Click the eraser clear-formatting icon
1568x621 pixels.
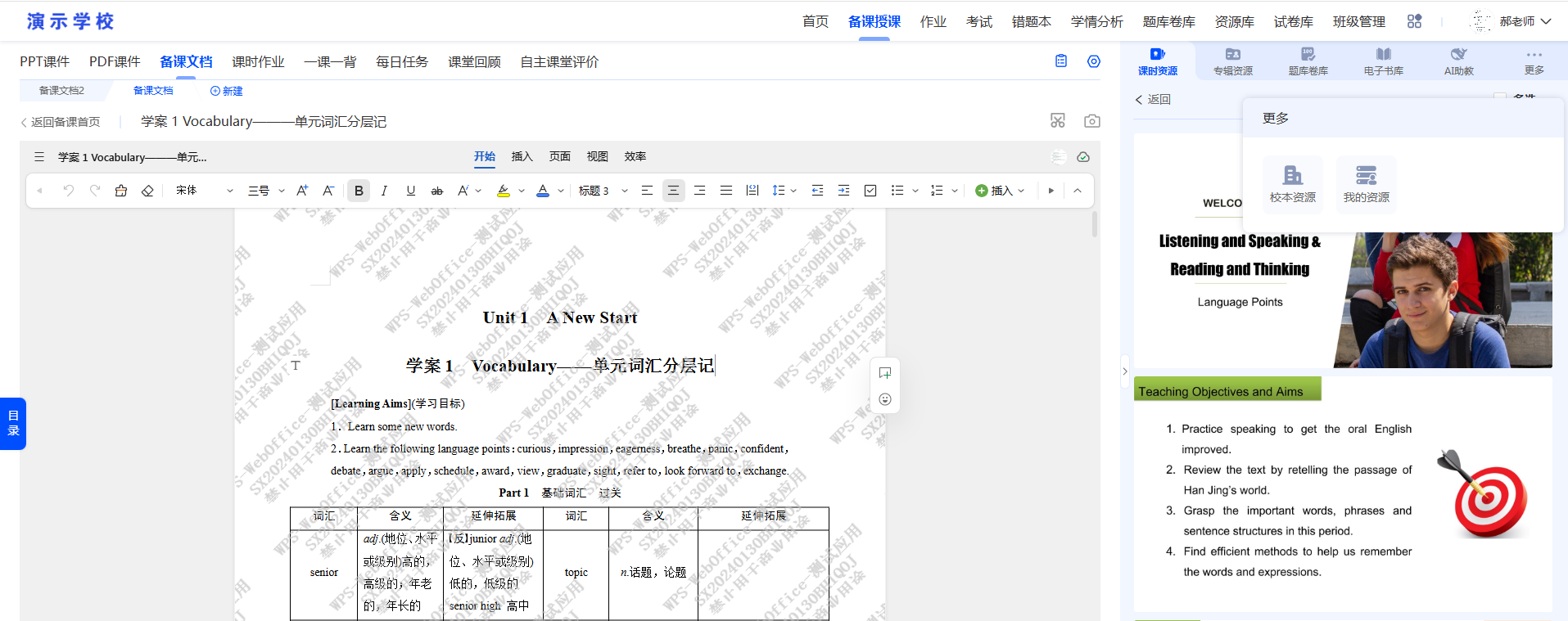147,191
